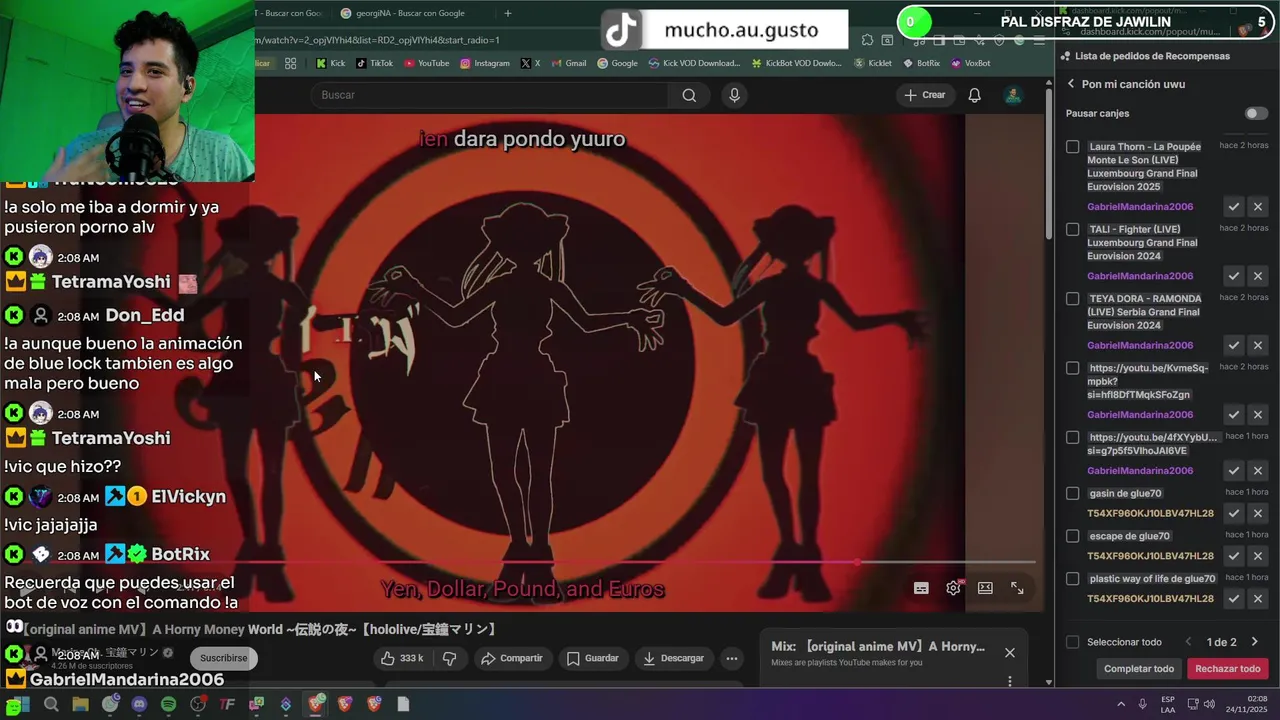Image resolution: width=1280 pixels, height=720 pixels.
Task: Toggle video subtitles icon
Action: click(x=921, y=588)
